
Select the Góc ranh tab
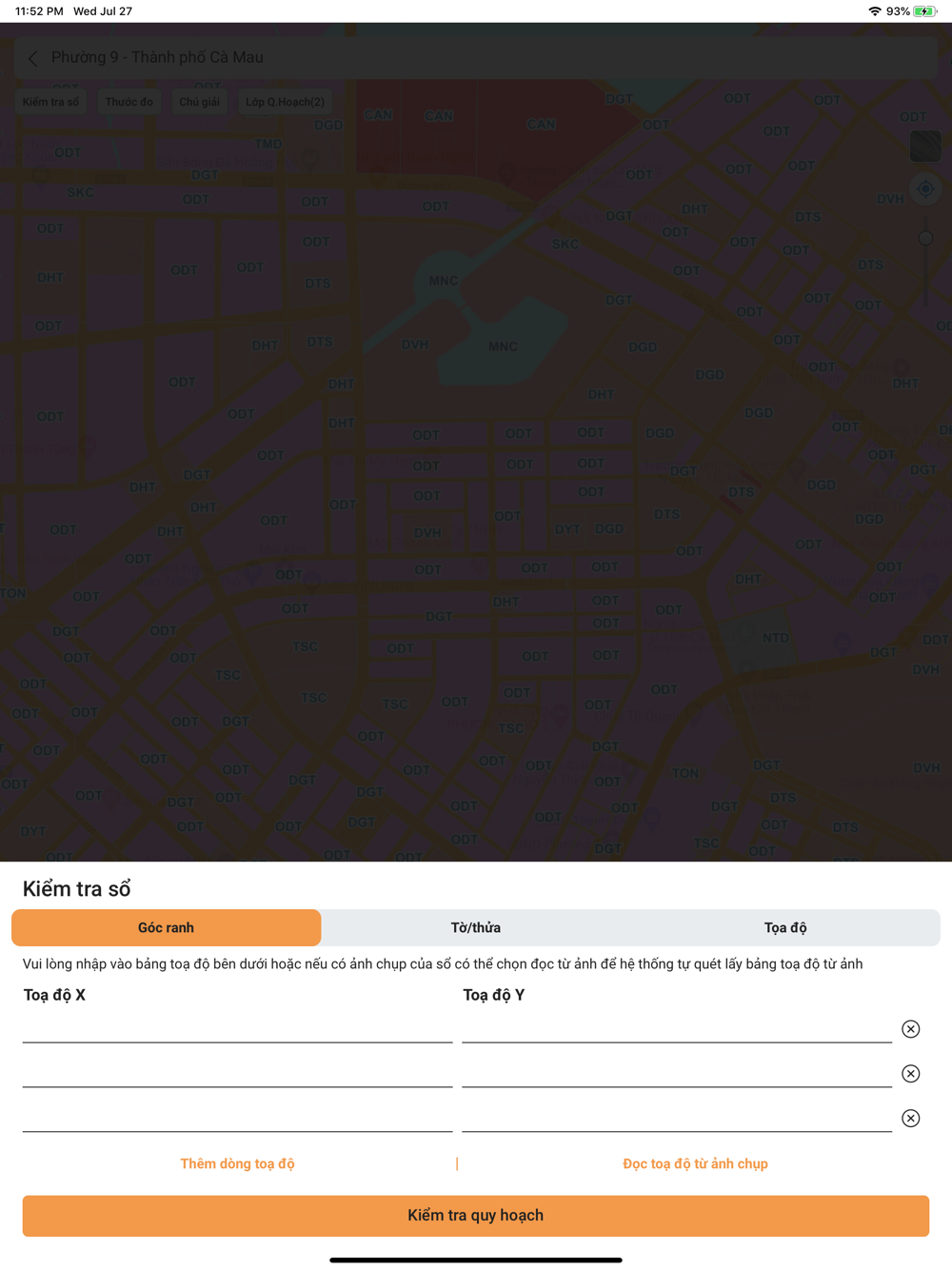pyautogui.click(x=166, y=927)
